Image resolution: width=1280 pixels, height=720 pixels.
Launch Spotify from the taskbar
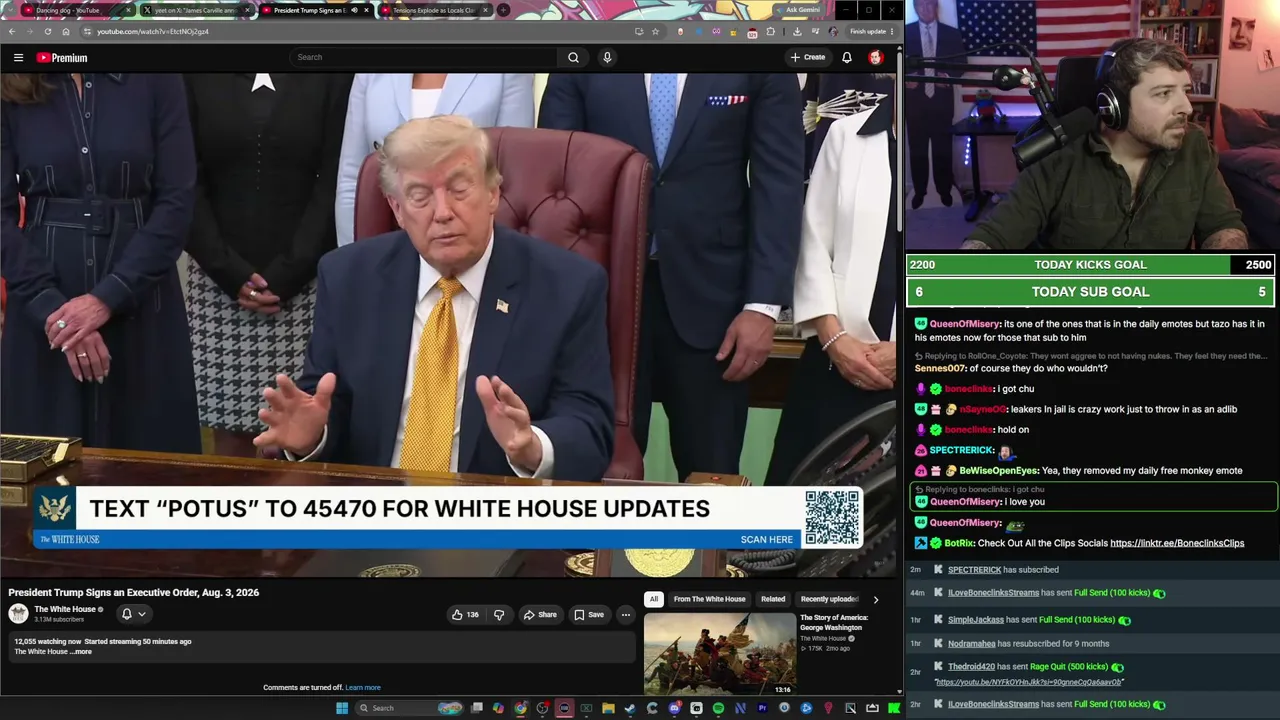(718, 708)
